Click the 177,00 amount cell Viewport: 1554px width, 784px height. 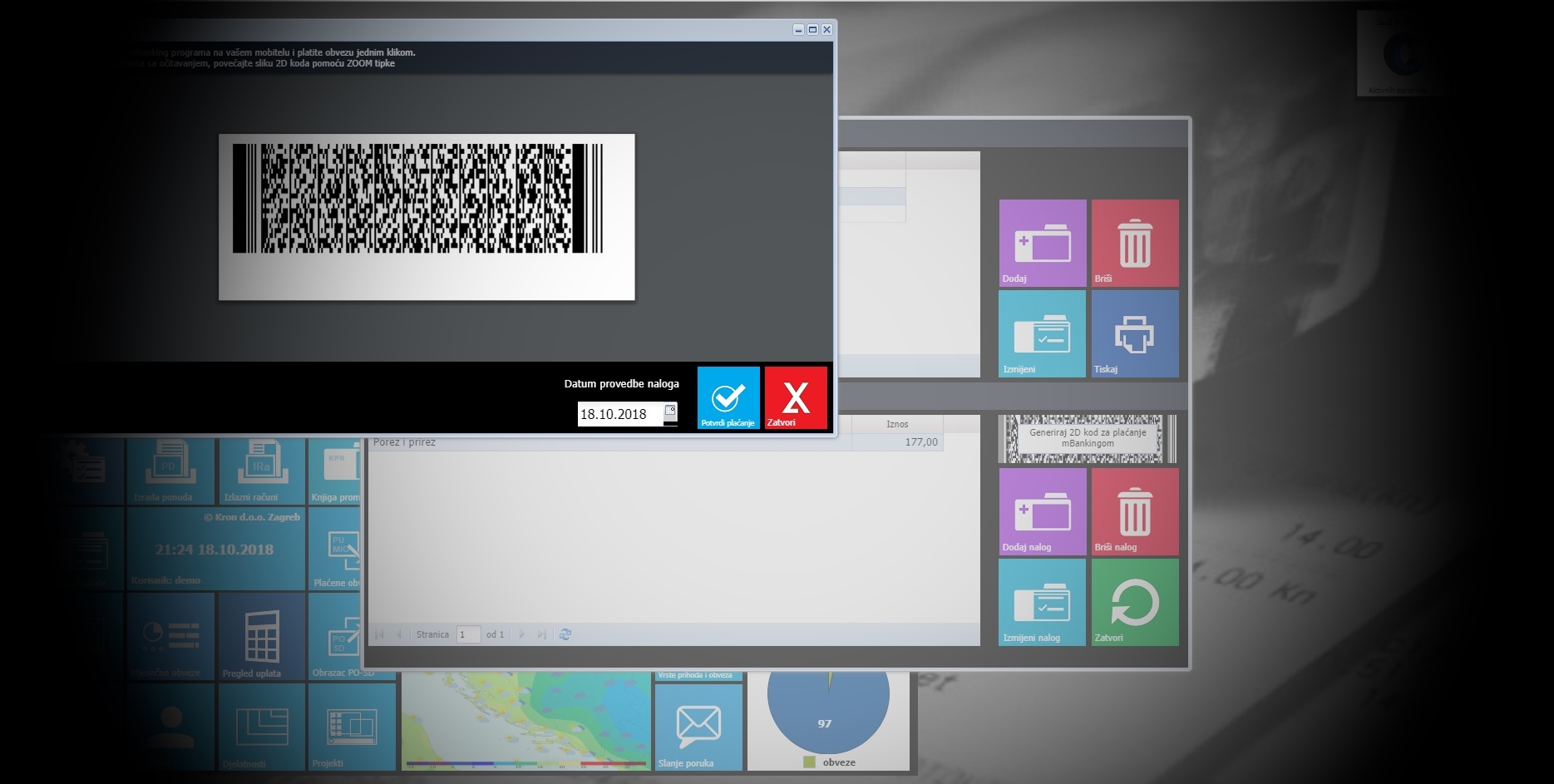[x=897, y=442]
